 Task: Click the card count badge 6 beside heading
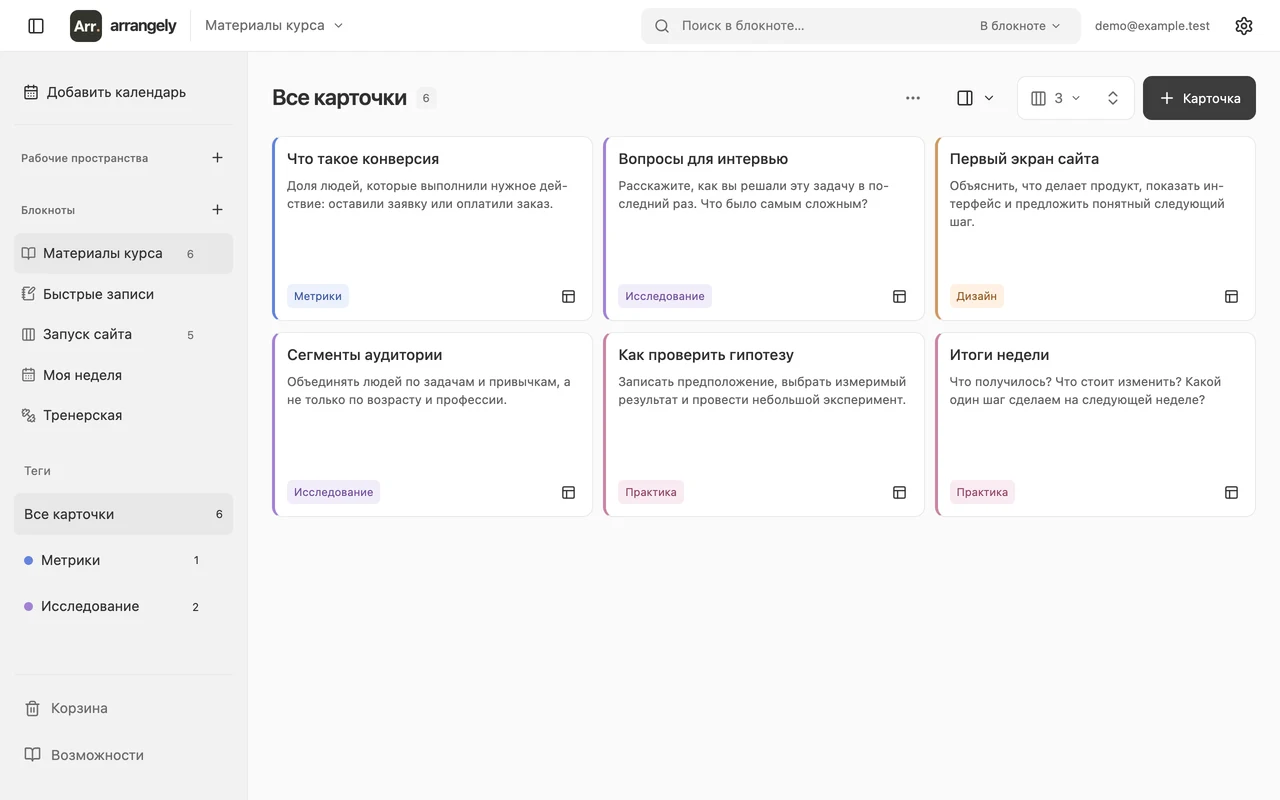pos(426,98)
